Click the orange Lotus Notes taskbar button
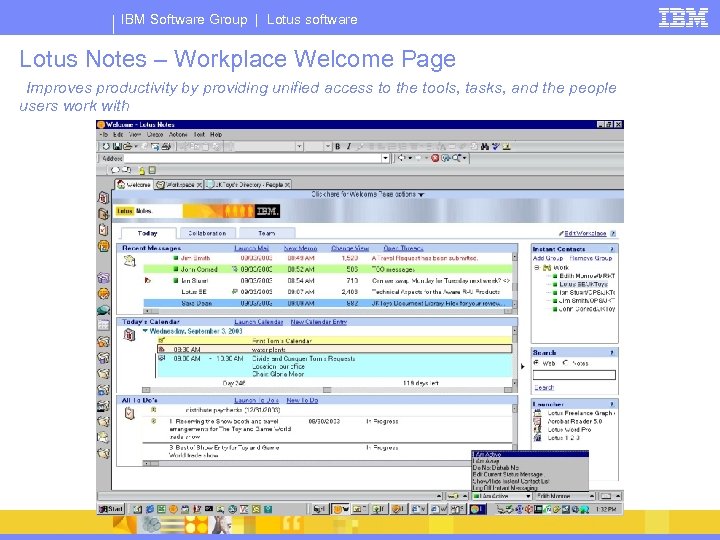The width and height of the screenshot is (720, 540). click(x=340, y=509)
